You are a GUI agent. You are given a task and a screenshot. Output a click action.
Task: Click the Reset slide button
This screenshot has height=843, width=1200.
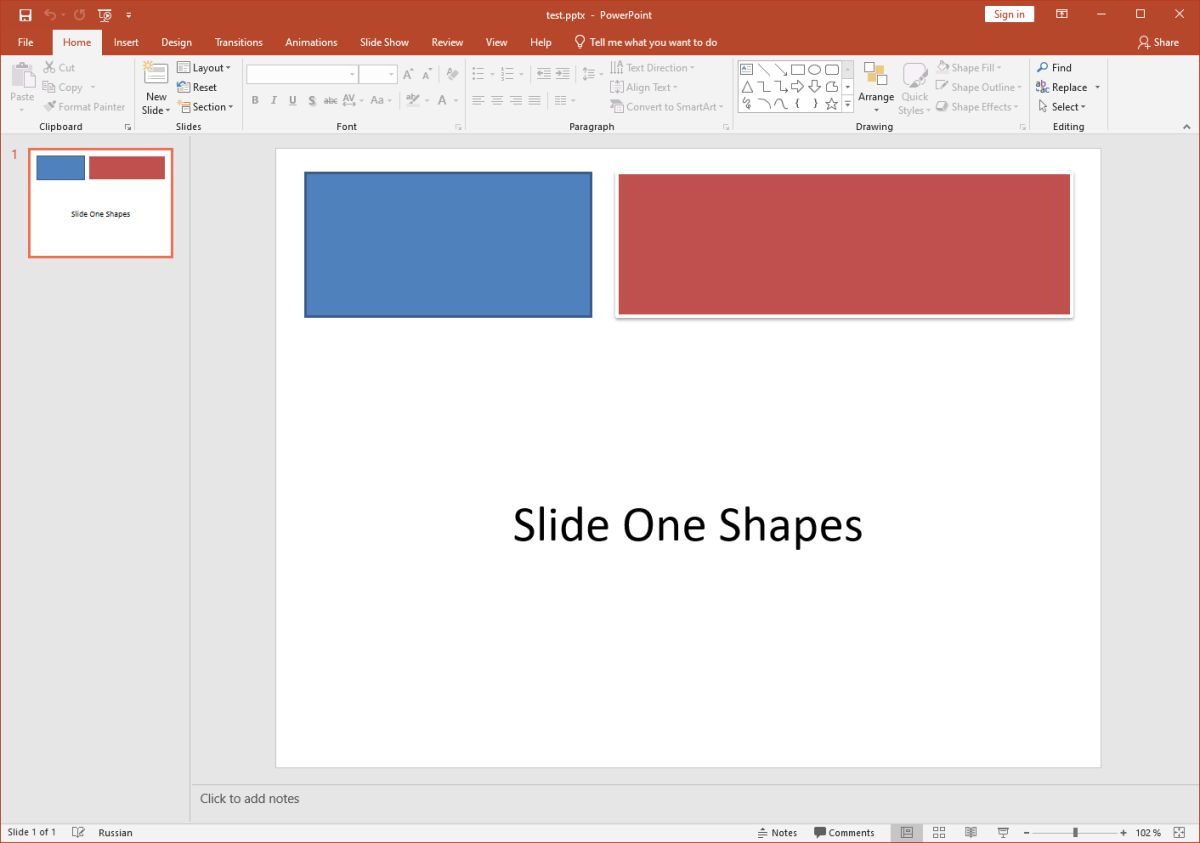coord(197,87)
